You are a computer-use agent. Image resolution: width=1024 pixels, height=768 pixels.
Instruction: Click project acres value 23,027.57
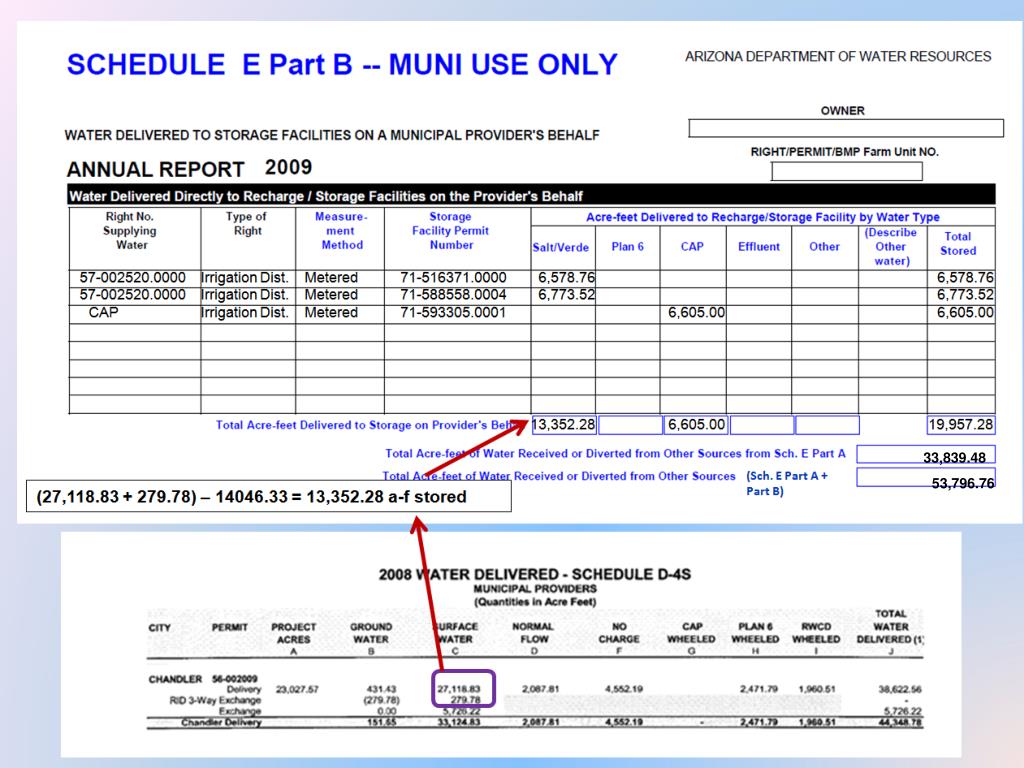(297, 690)
